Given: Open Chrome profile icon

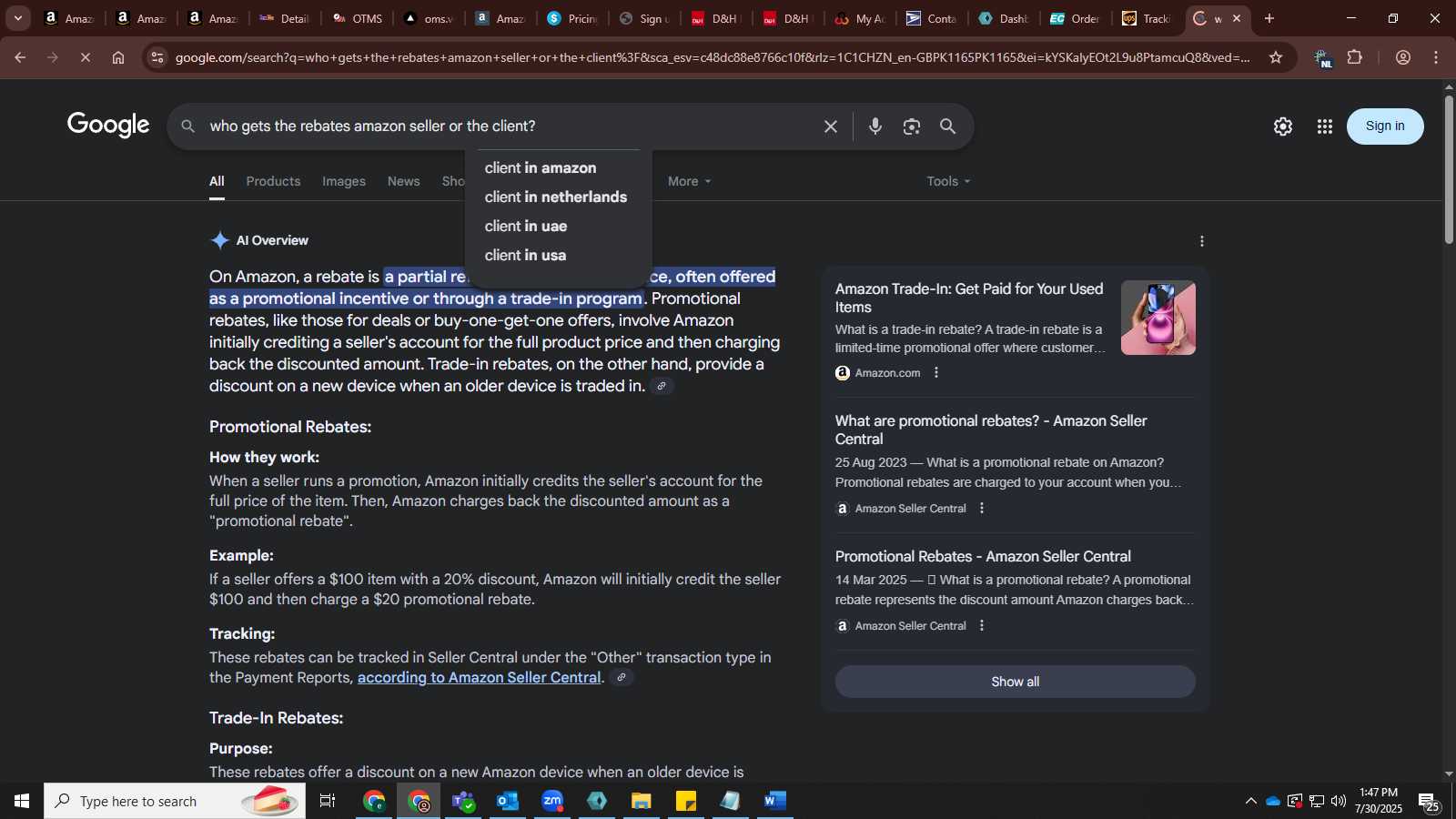Looking at the screenshot, I should (x=1403, y=57).
